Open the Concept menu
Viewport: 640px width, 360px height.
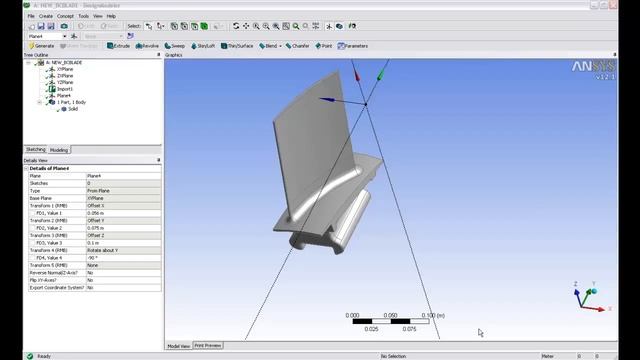pyautogui.click(x=65, y=16)
